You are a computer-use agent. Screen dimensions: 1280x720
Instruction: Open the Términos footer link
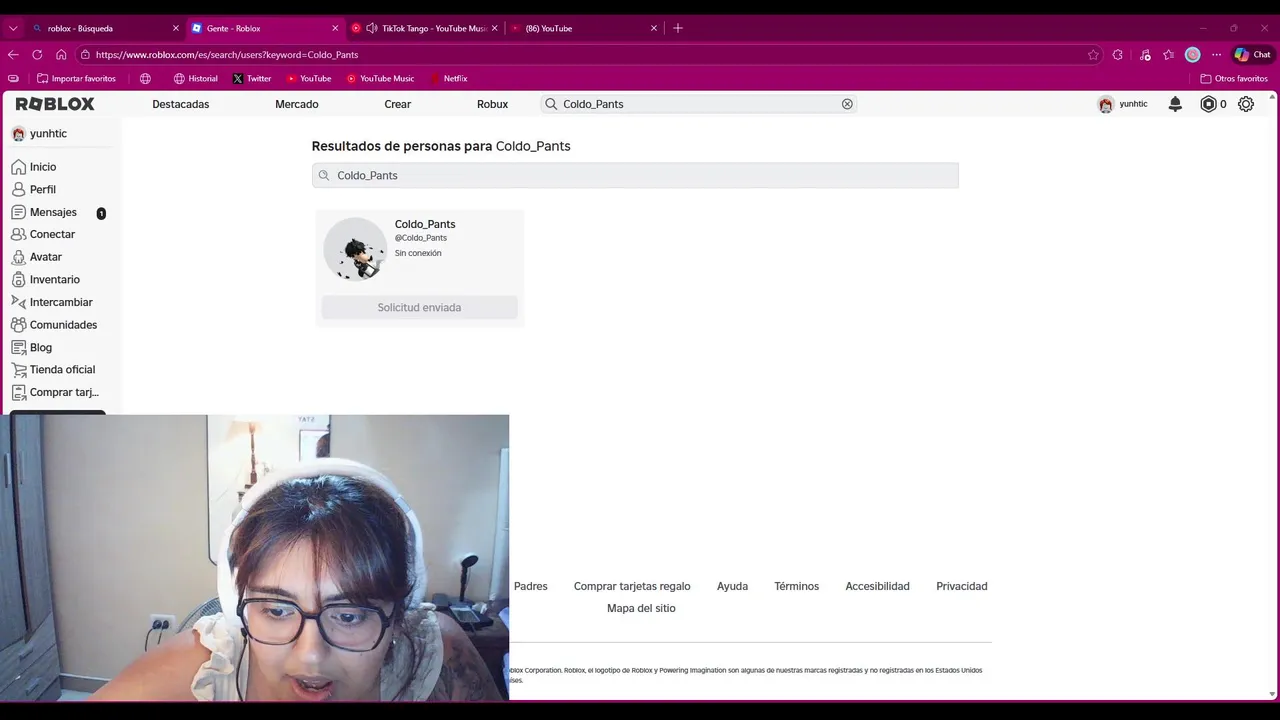pyautogui.click(x=796, y=586)
